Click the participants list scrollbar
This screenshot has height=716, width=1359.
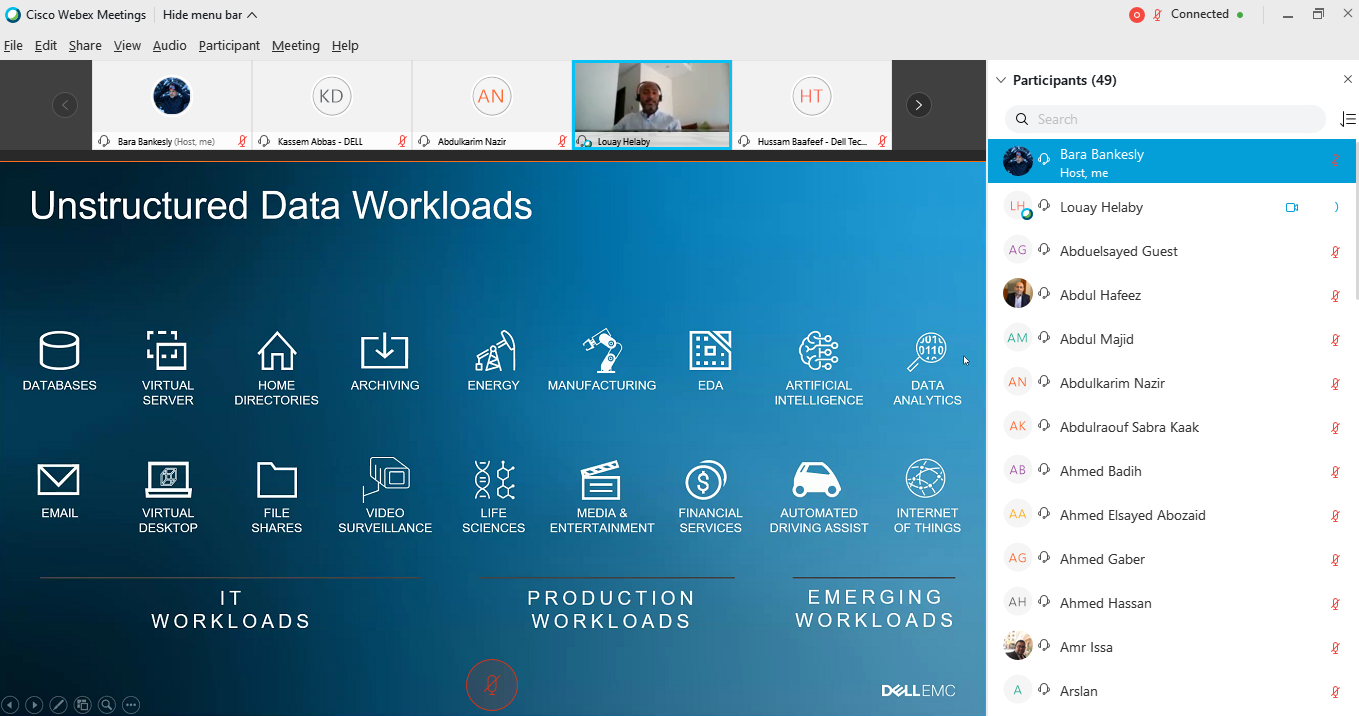1356,220
